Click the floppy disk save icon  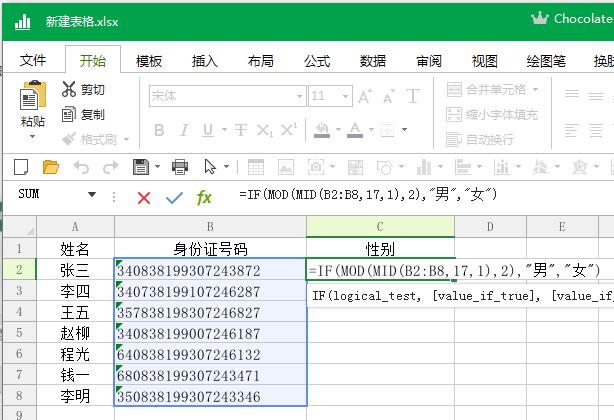(x=141, y=166)
